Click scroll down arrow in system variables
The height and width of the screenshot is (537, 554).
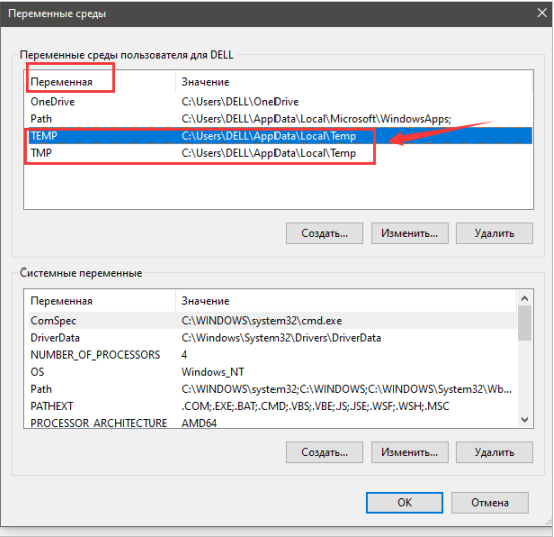(525, 420)
